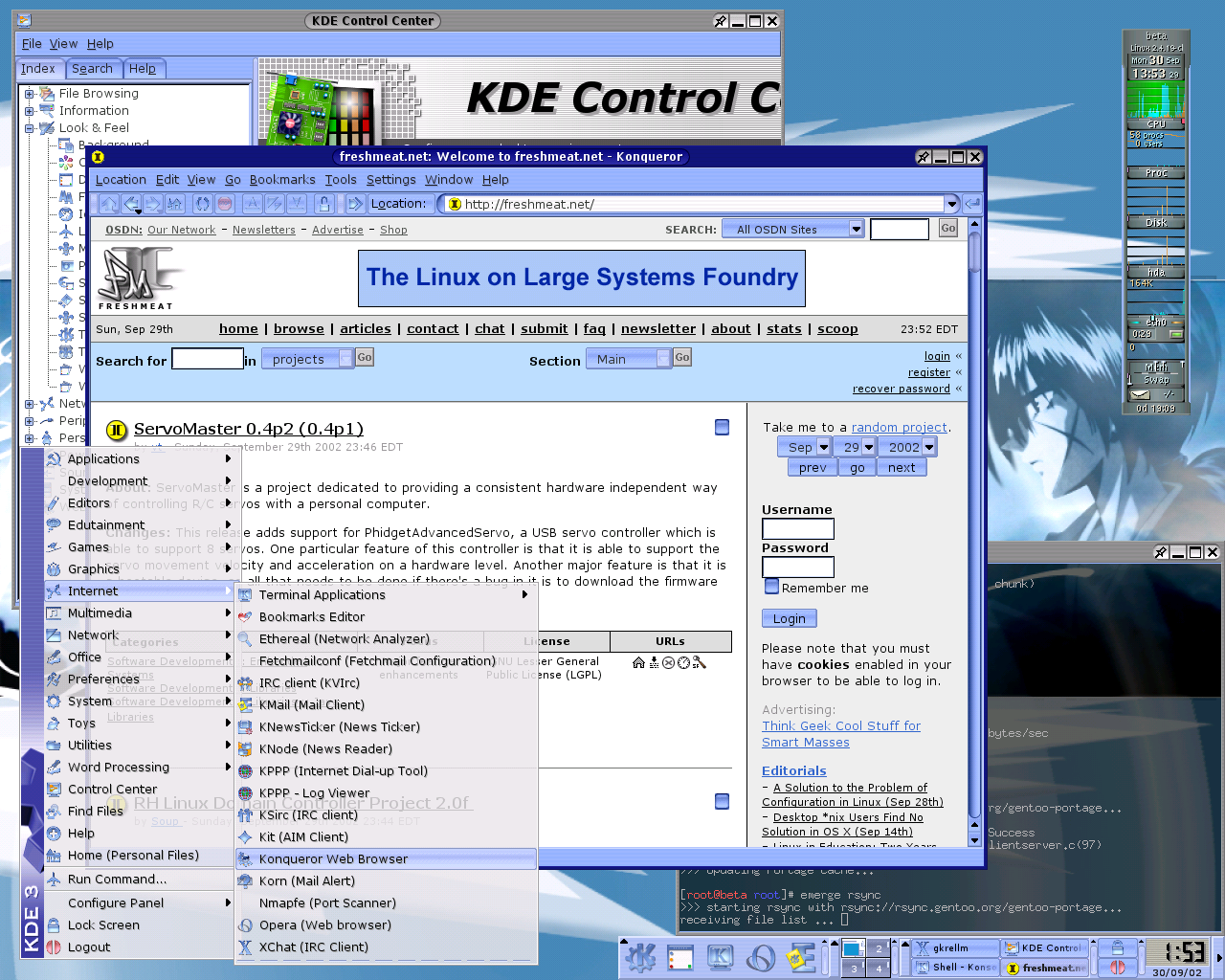This screenshot has width=1225, height=980.
Task: Open the Sep month dropdown
Action: click(803, 447)
